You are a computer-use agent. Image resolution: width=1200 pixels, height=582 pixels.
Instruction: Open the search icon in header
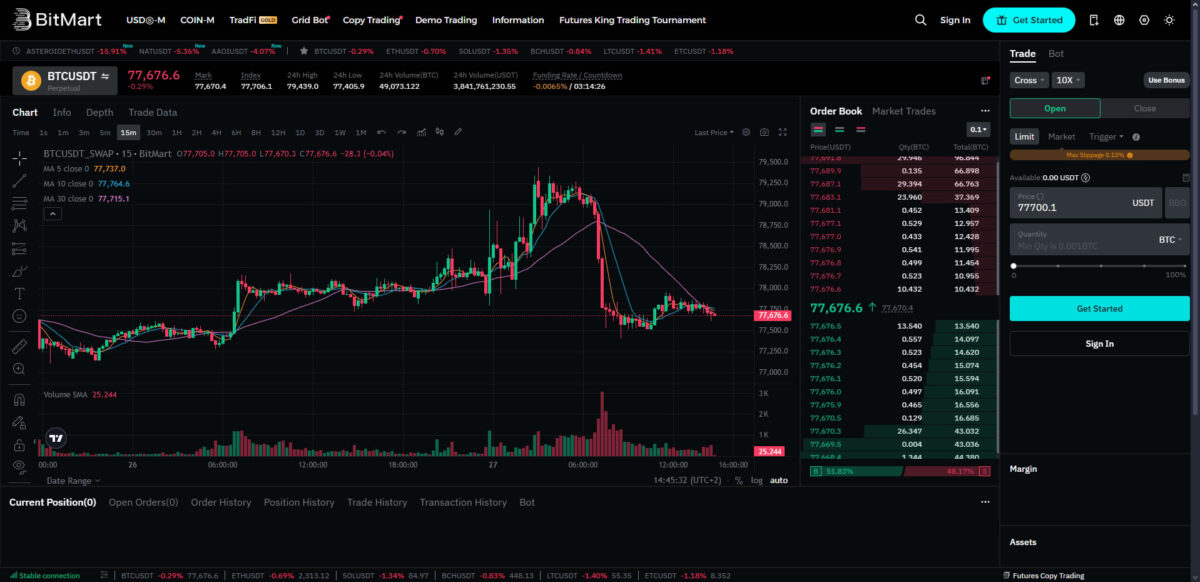pyautogui.click(x=921, y=20)
